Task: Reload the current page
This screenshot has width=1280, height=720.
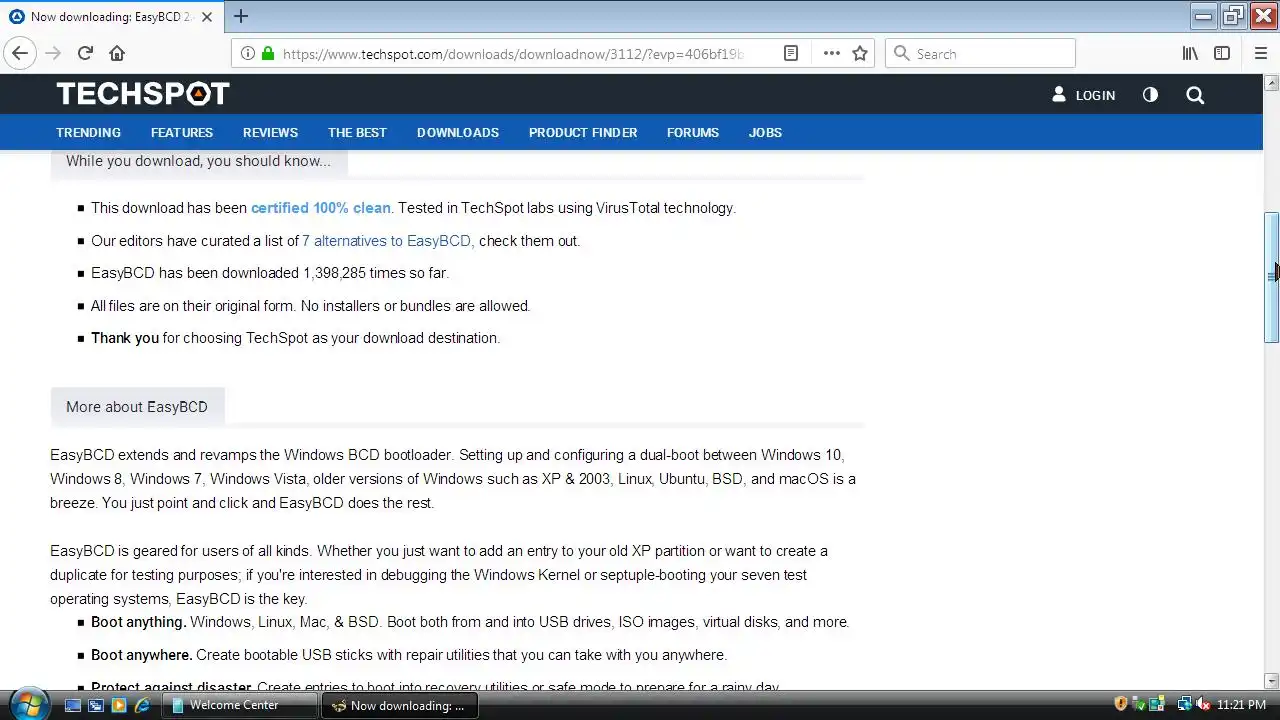Action: (x=85, y=54)
